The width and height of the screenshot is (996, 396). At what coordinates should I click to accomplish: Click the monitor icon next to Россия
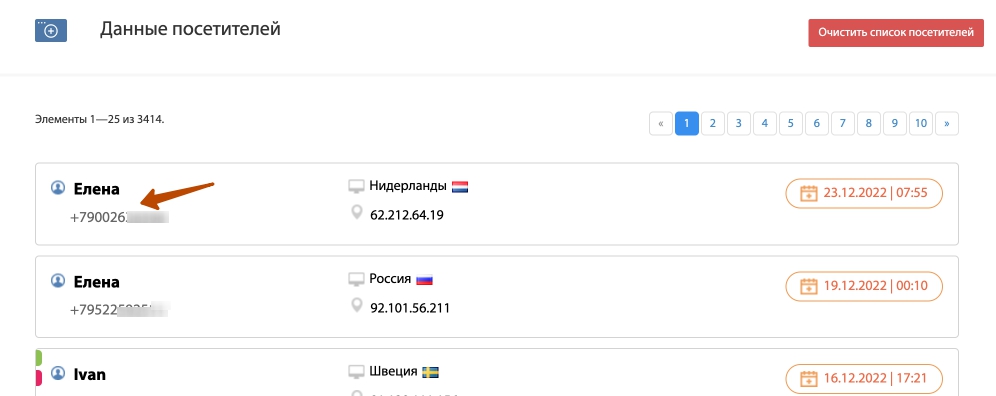click(x=356, y=279)
